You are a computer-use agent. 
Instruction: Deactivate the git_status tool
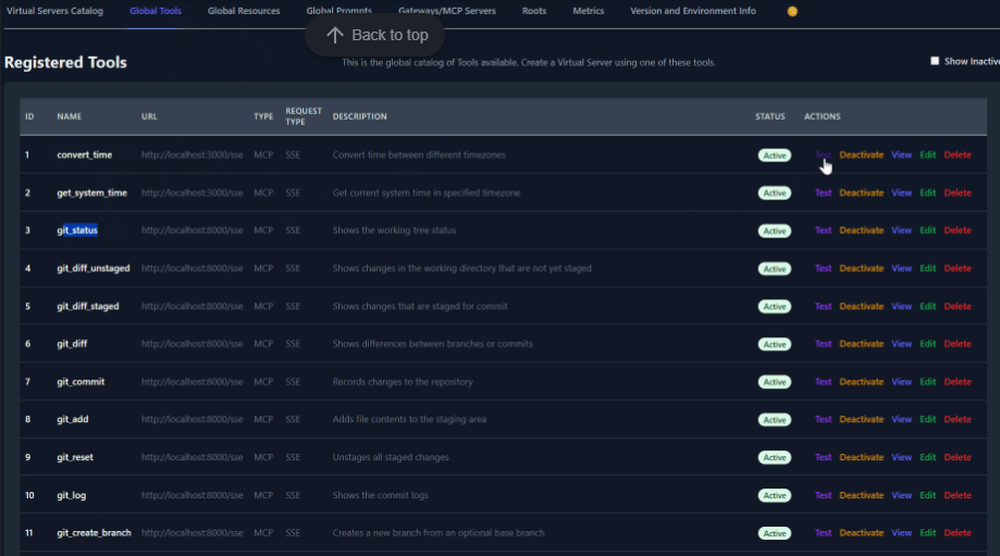tap(861, 230)
